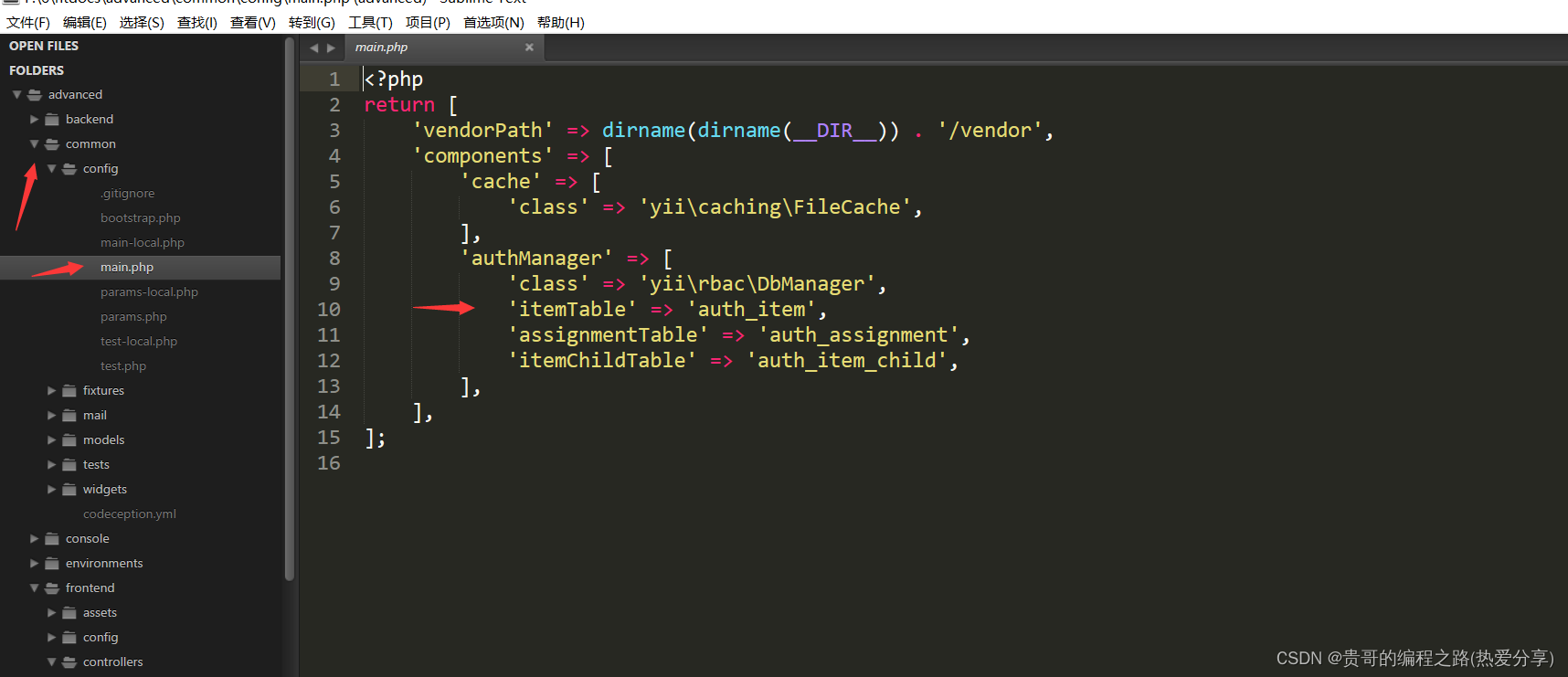The height and width of the screenshot is (677, 1568).
Task: Select the frontend config folder
Action: [101, 638]
